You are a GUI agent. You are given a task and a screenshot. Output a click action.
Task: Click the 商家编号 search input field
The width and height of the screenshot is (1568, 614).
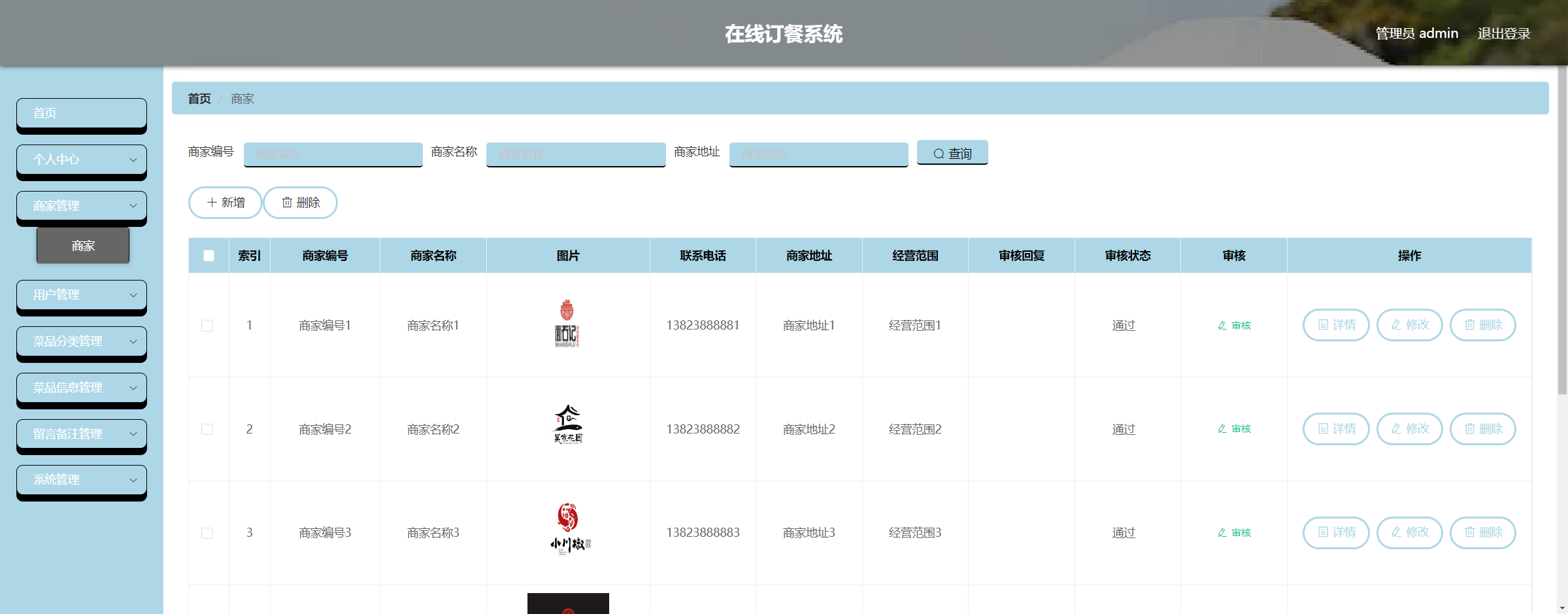coord(332,154)
